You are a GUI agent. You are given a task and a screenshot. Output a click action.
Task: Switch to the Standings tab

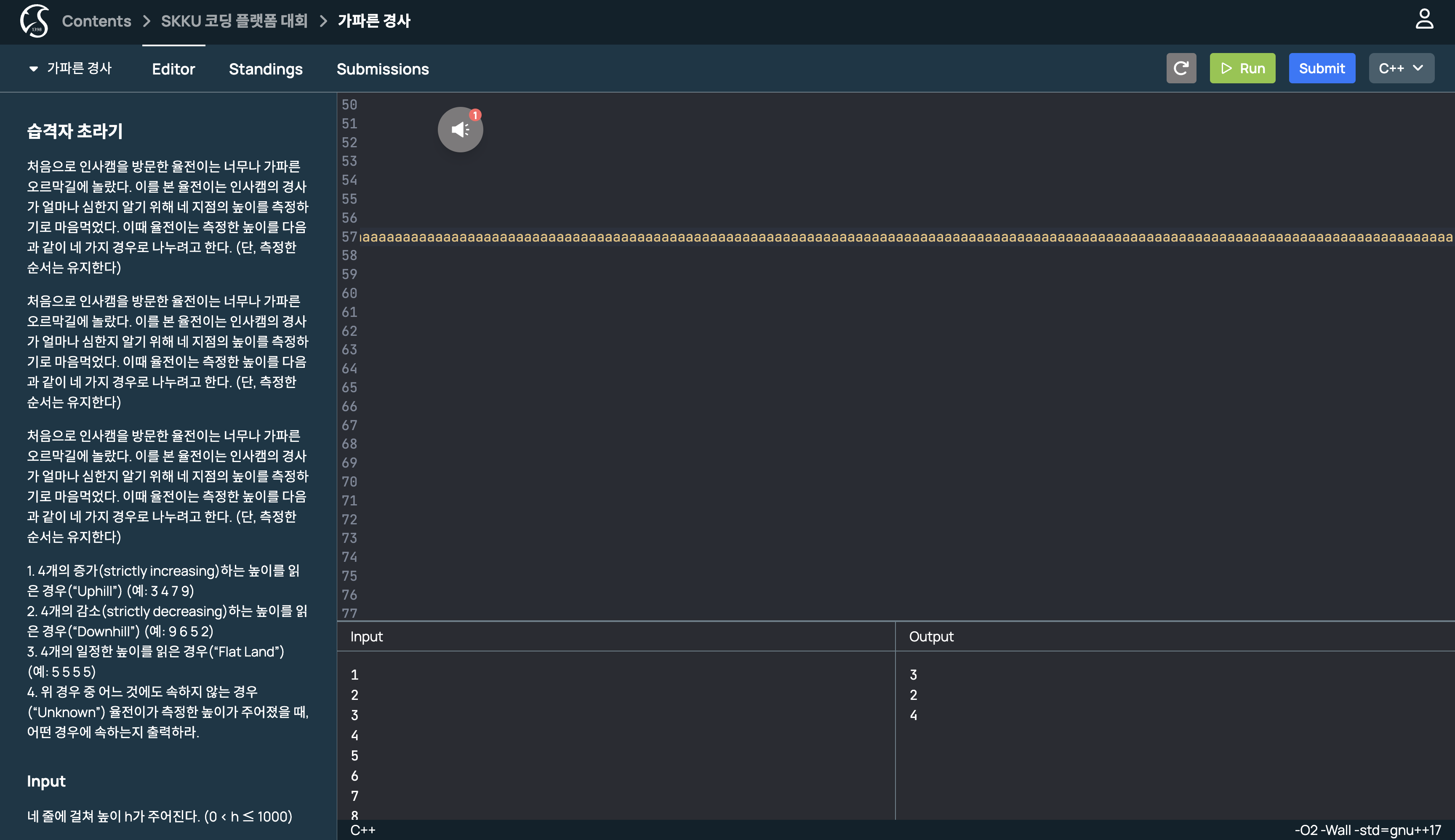tap(266, 69)
